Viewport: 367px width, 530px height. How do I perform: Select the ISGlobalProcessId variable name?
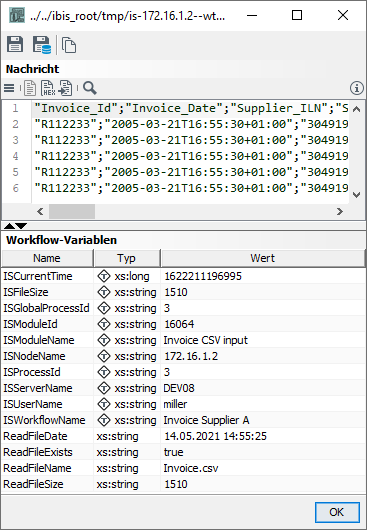[x=46, y=308]
